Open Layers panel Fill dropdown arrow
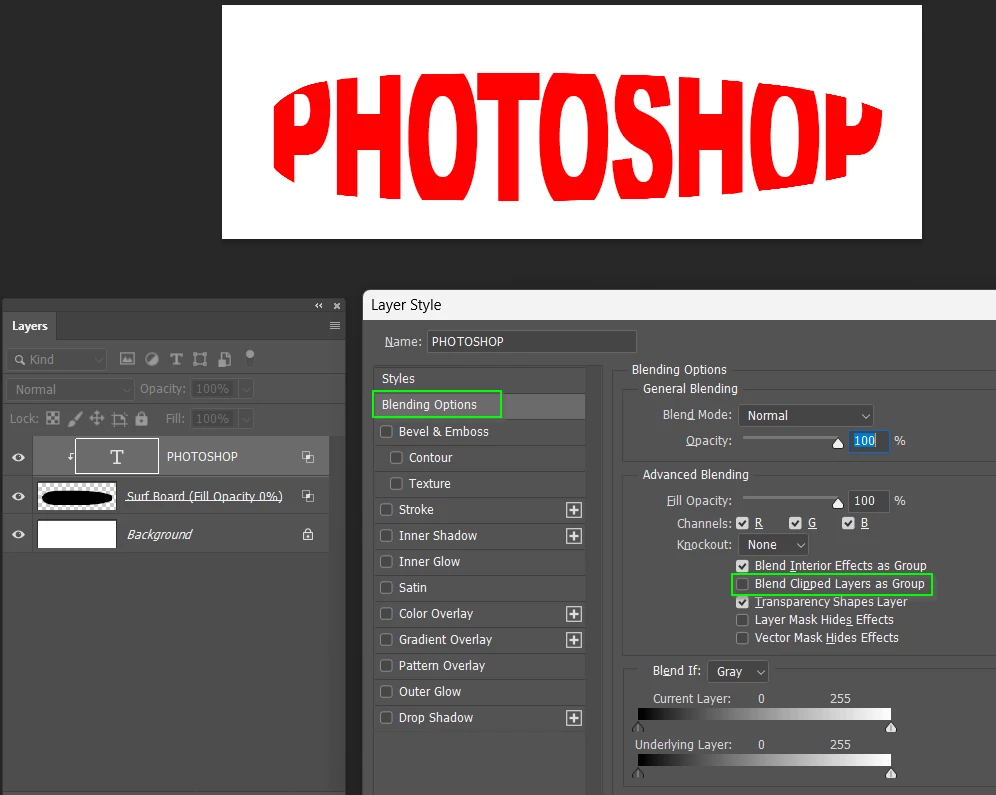 point(246,418)
